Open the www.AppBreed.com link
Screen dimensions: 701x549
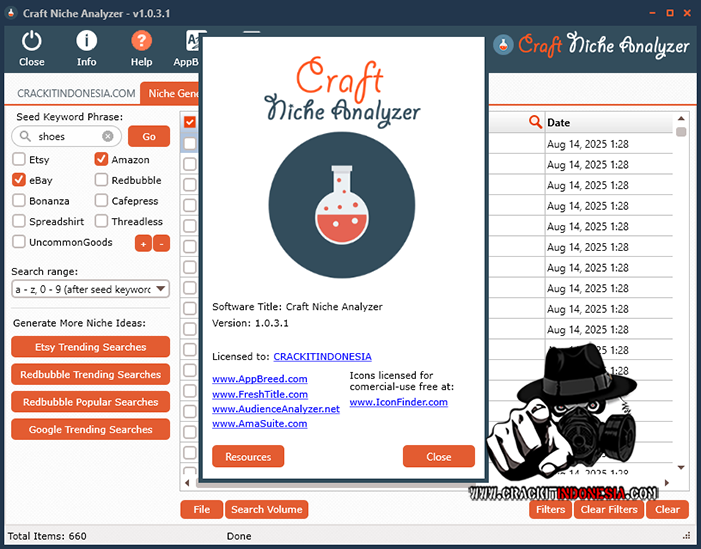coord(259,379)
